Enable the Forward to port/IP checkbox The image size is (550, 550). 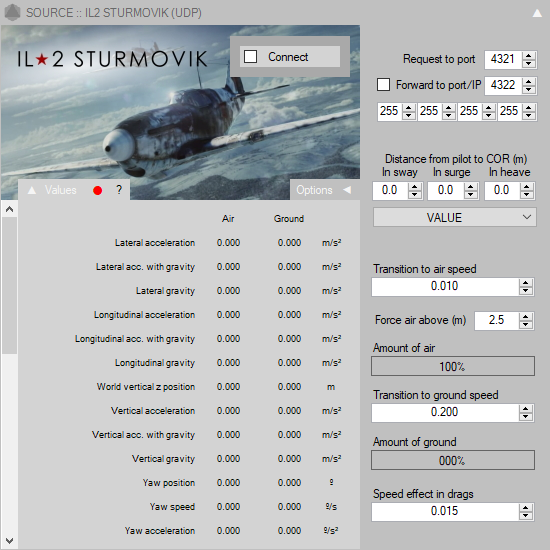[x=383, y=85]
